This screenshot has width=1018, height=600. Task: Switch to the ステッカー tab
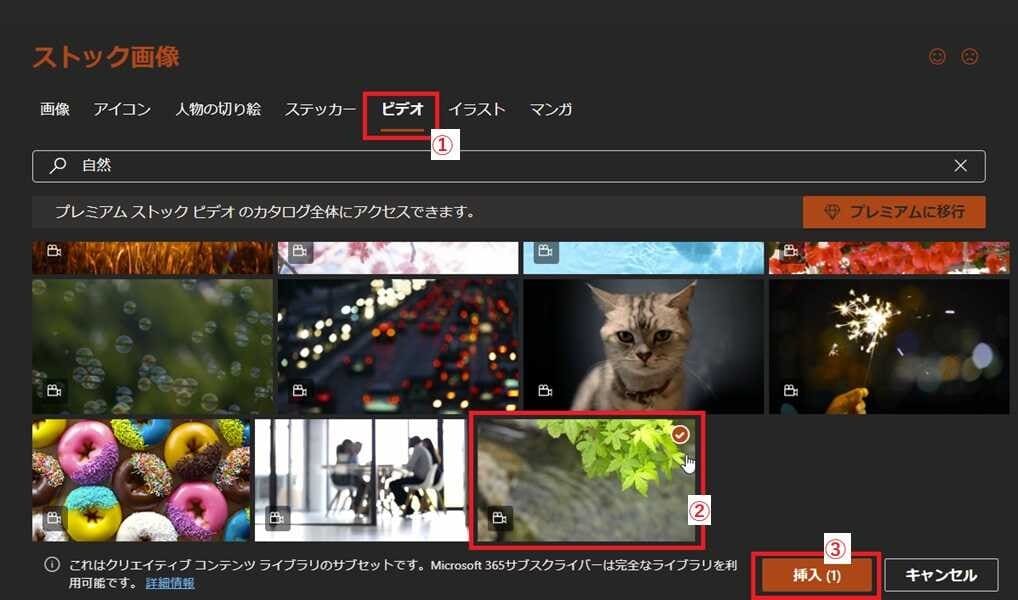pyautogui.click(x=320, y=109)
